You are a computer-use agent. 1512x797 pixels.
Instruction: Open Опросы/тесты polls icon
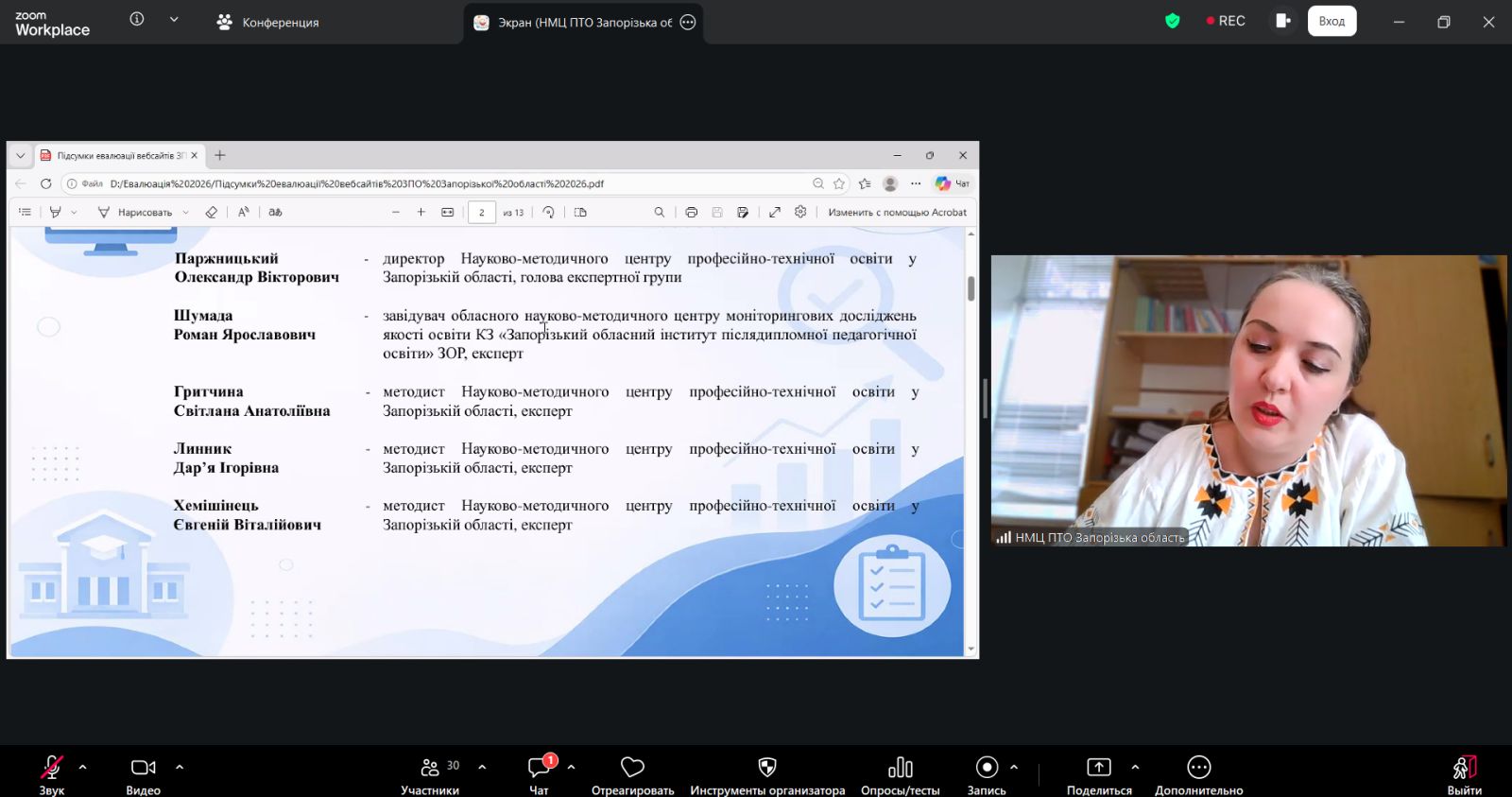point(900,768)
